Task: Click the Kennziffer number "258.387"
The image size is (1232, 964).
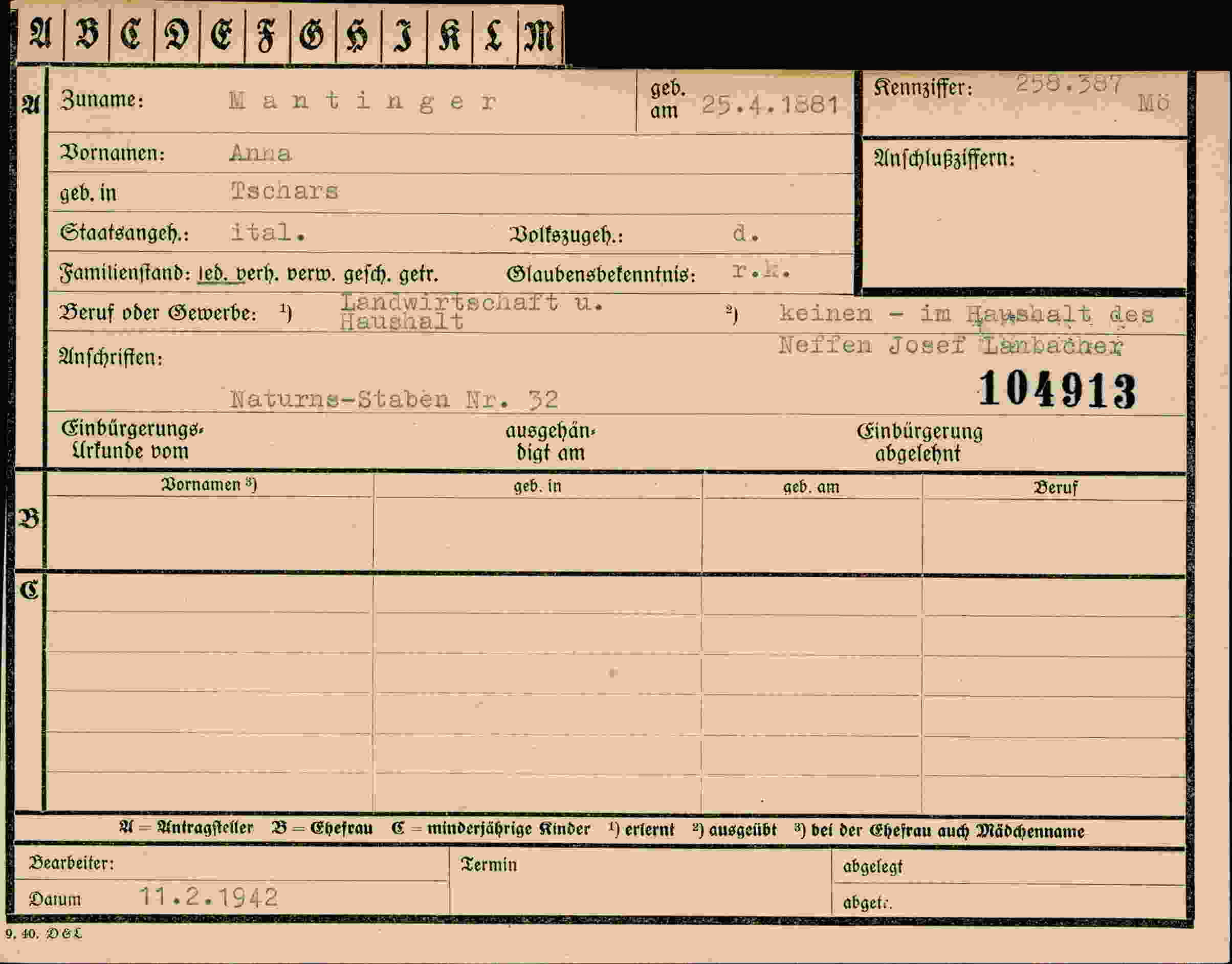Action: click(x=1068, y=84)
